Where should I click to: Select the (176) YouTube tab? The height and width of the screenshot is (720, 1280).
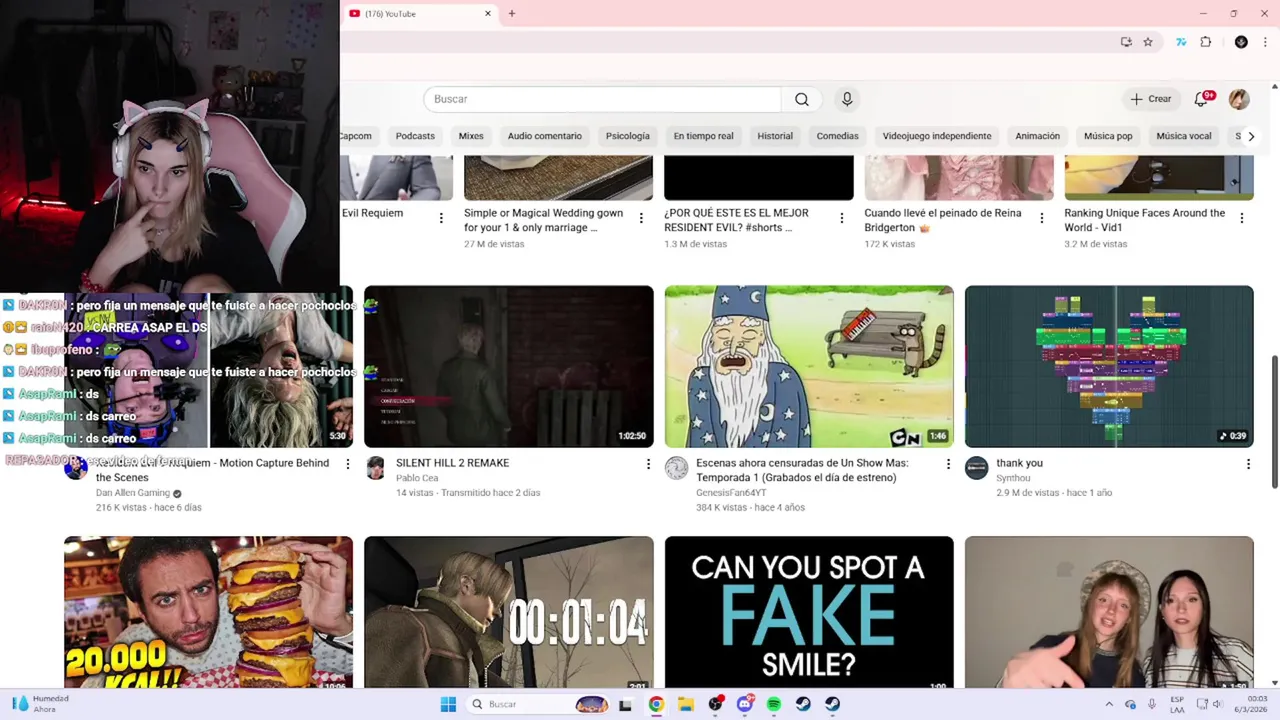click(420, 13)
